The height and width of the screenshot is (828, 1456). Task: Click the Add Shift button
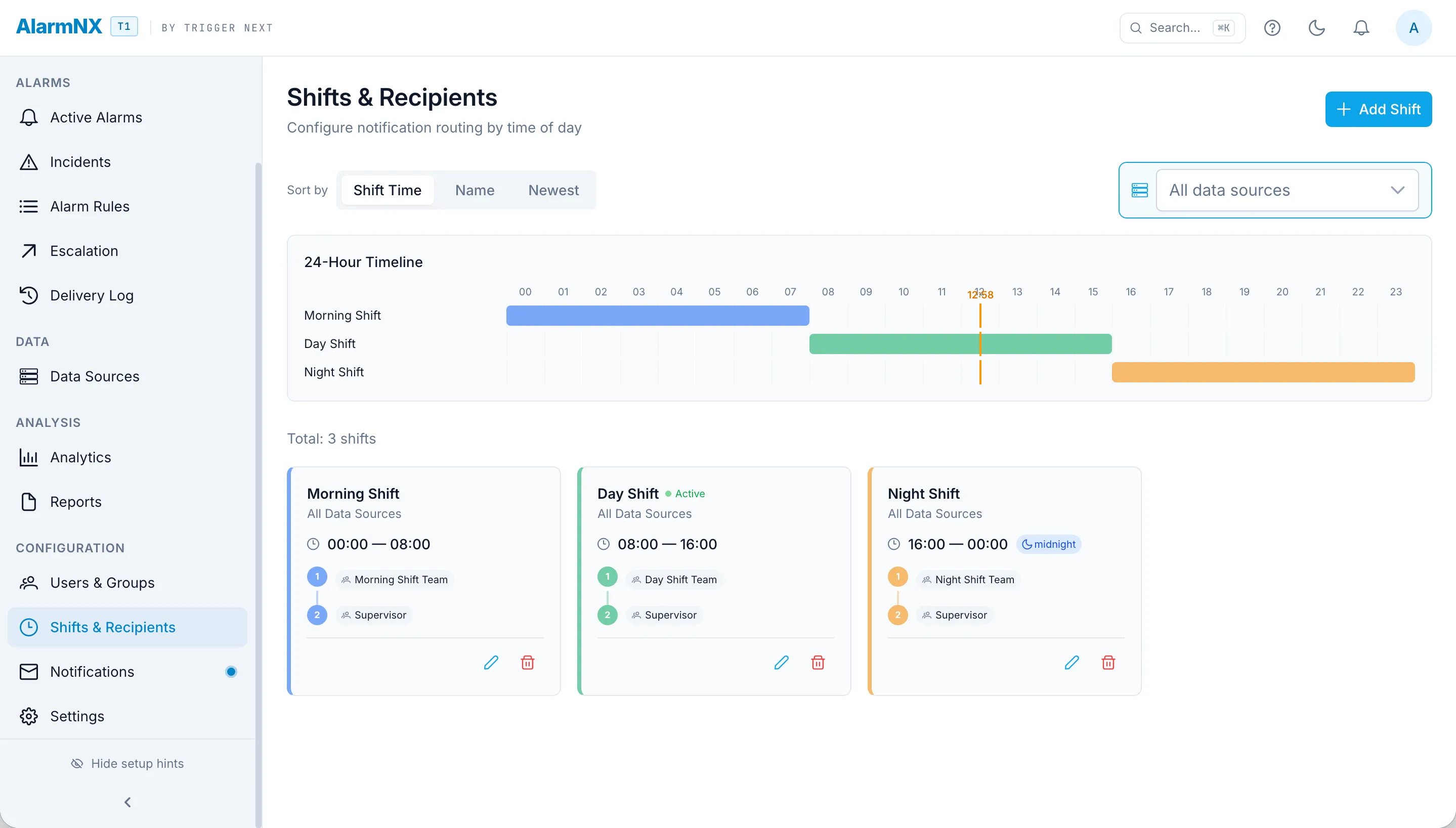(x=1379, y=109)
